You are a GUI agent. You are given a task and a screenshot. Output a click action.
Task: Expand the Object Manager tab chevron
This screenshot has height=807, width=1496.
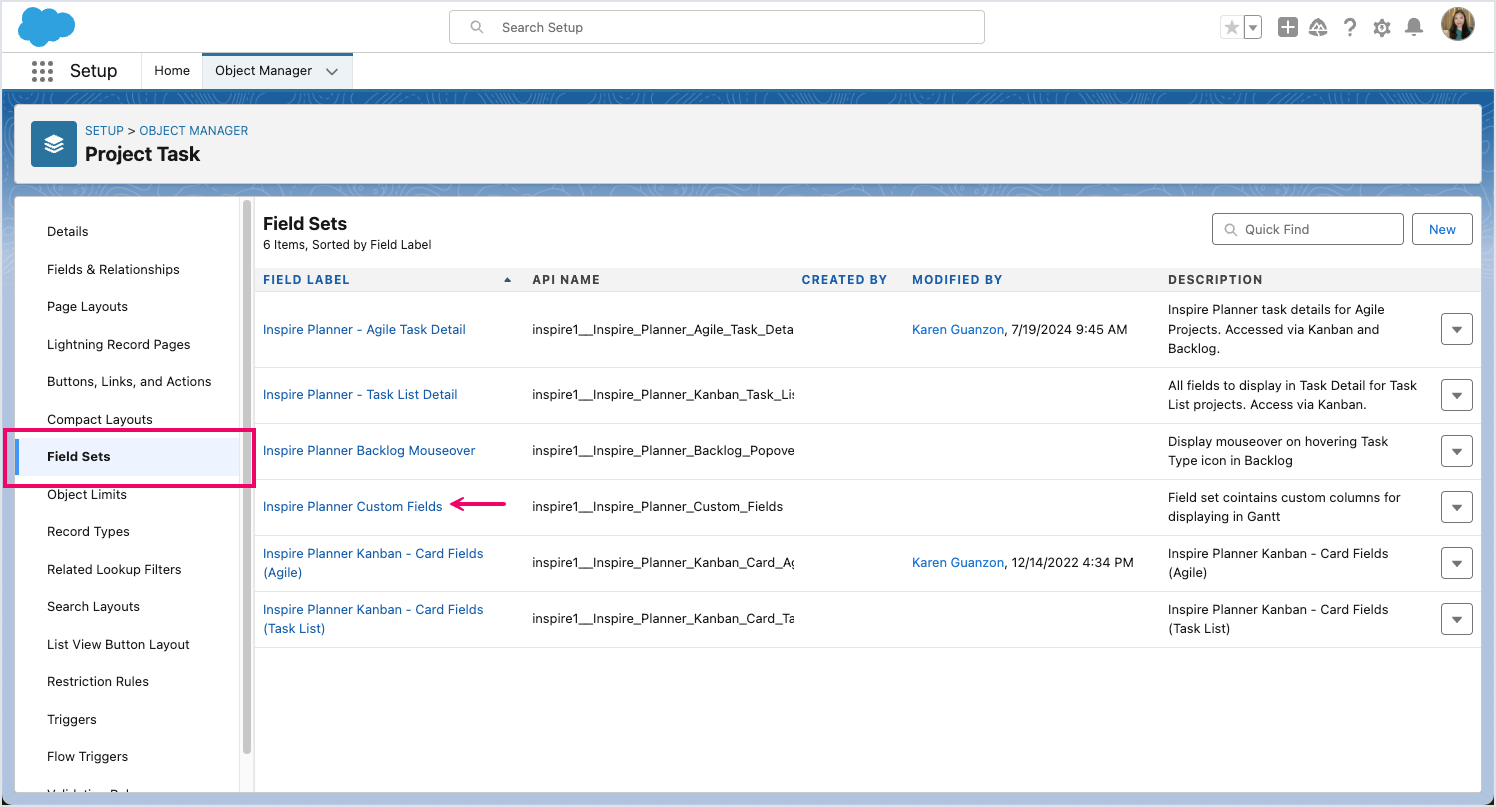click(x=332, y=71)
